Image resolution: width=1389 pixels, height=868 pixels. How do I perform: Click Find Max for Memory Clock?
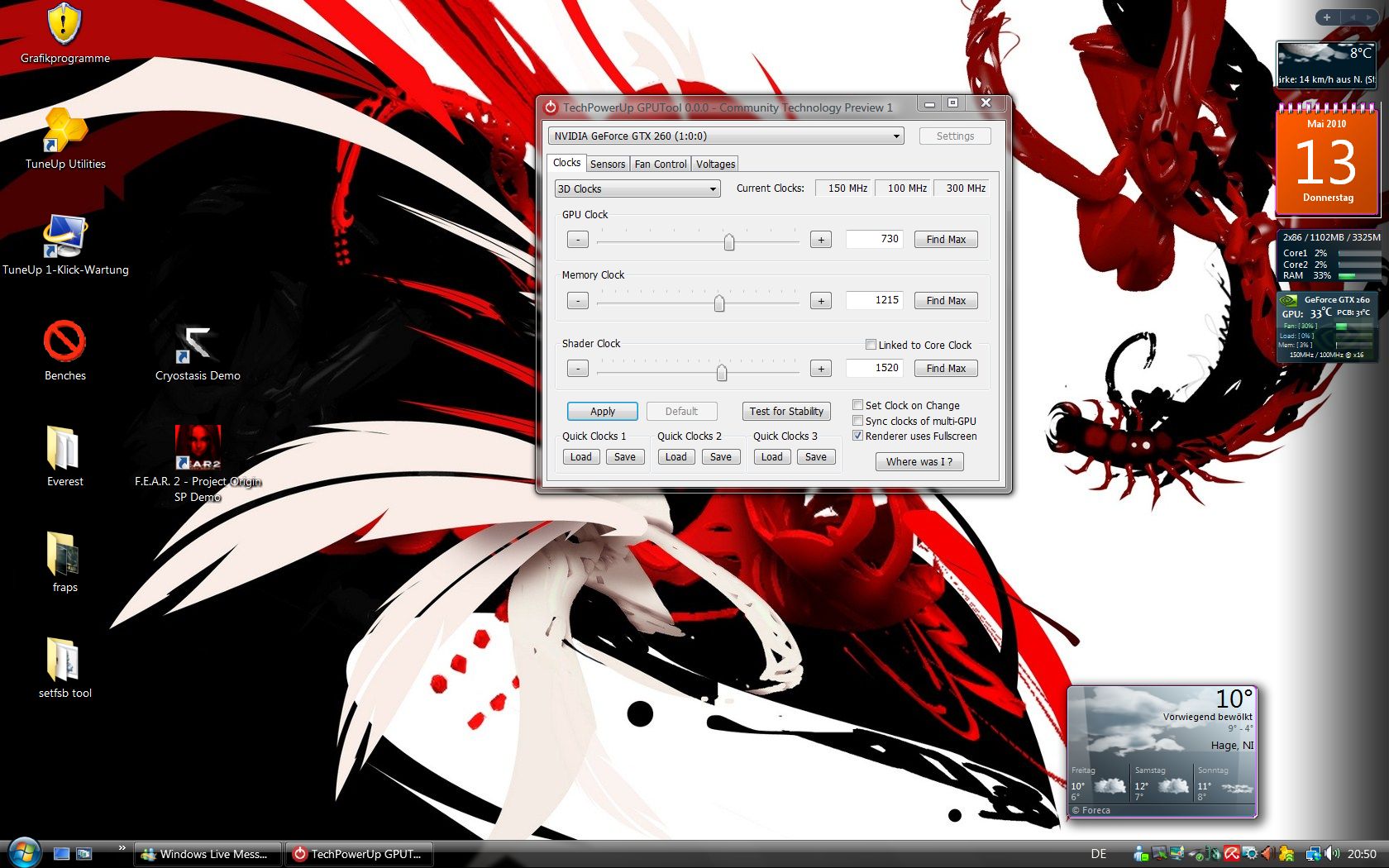tap(946, 301)
